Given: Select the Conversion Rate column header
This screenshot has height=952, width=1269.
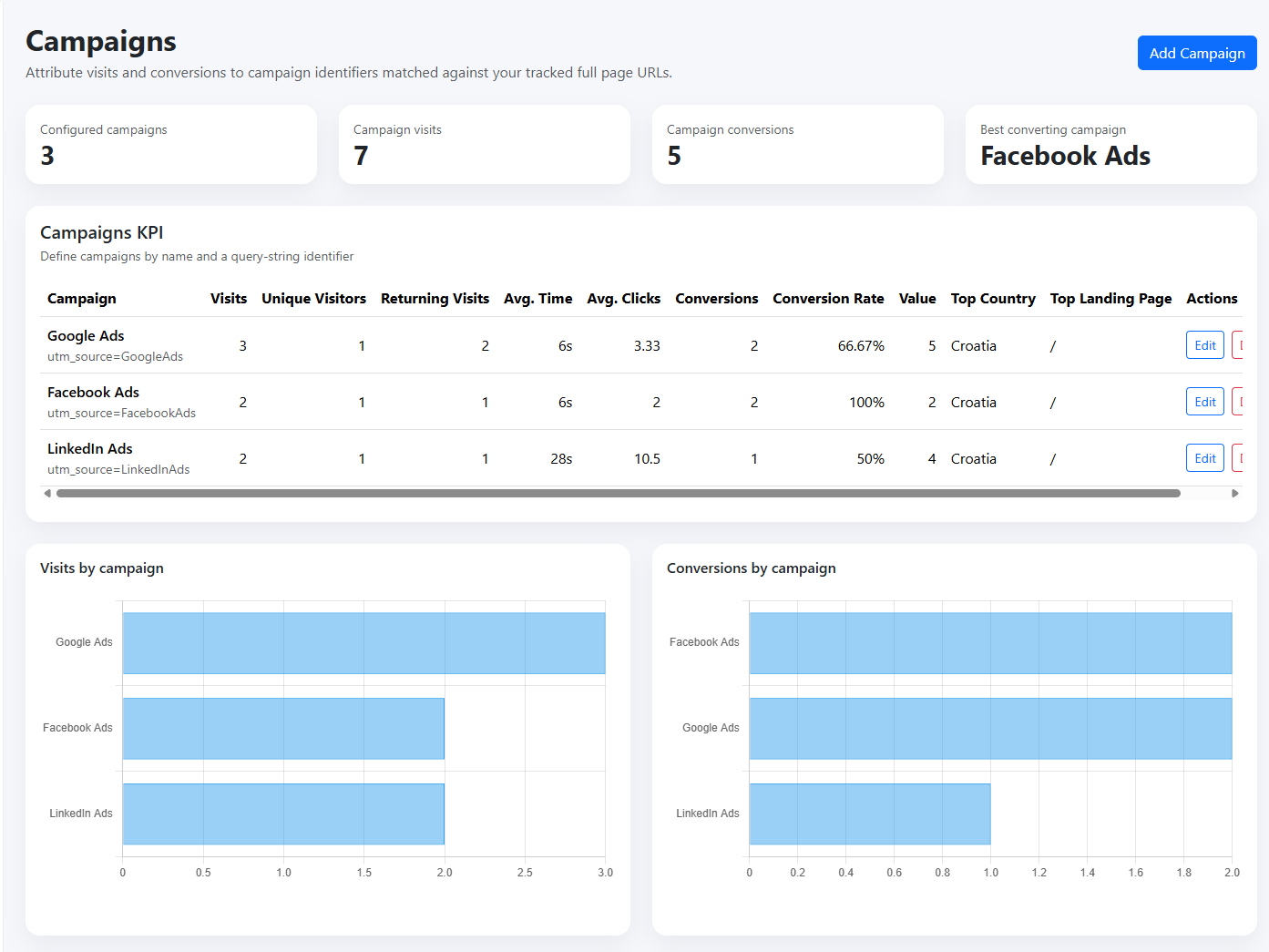Looking at the screenshot, I should coord(827,299).
